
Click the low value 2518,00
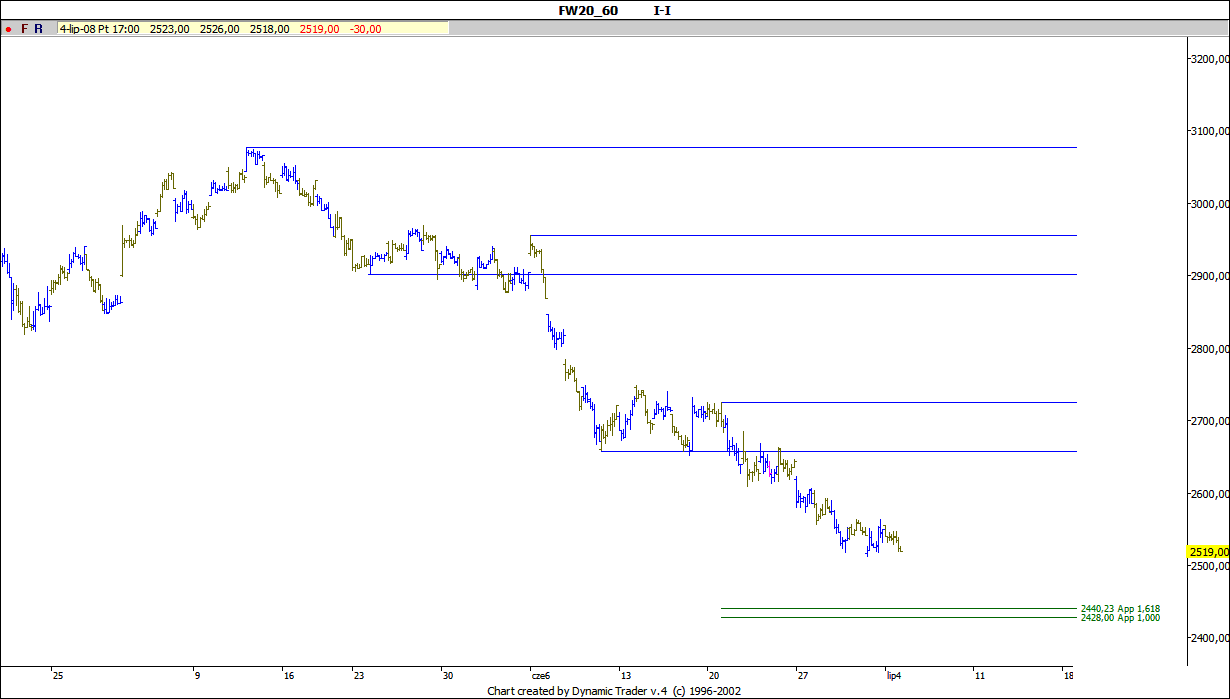point(269,29)
